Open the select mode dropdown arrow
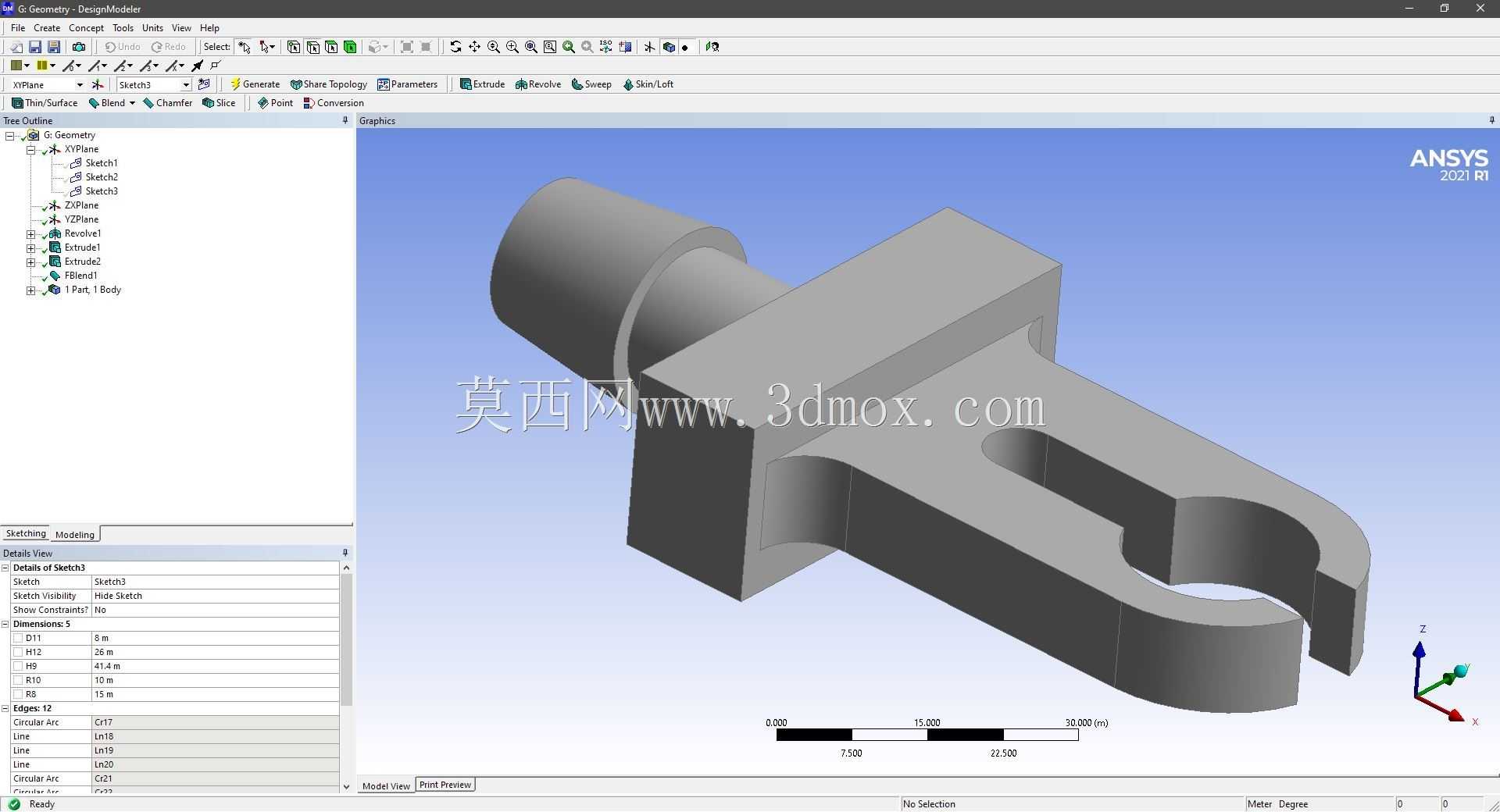 point(272,47)
